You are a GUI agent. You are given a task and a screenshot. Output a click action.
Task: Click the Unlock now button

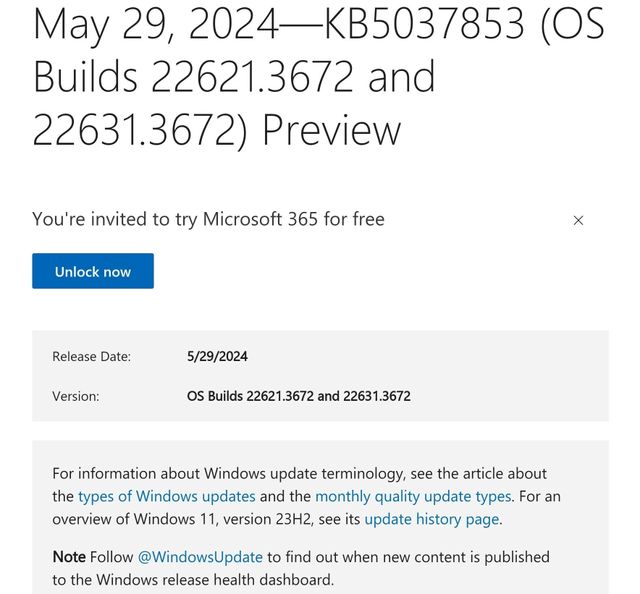click(93, 271)
